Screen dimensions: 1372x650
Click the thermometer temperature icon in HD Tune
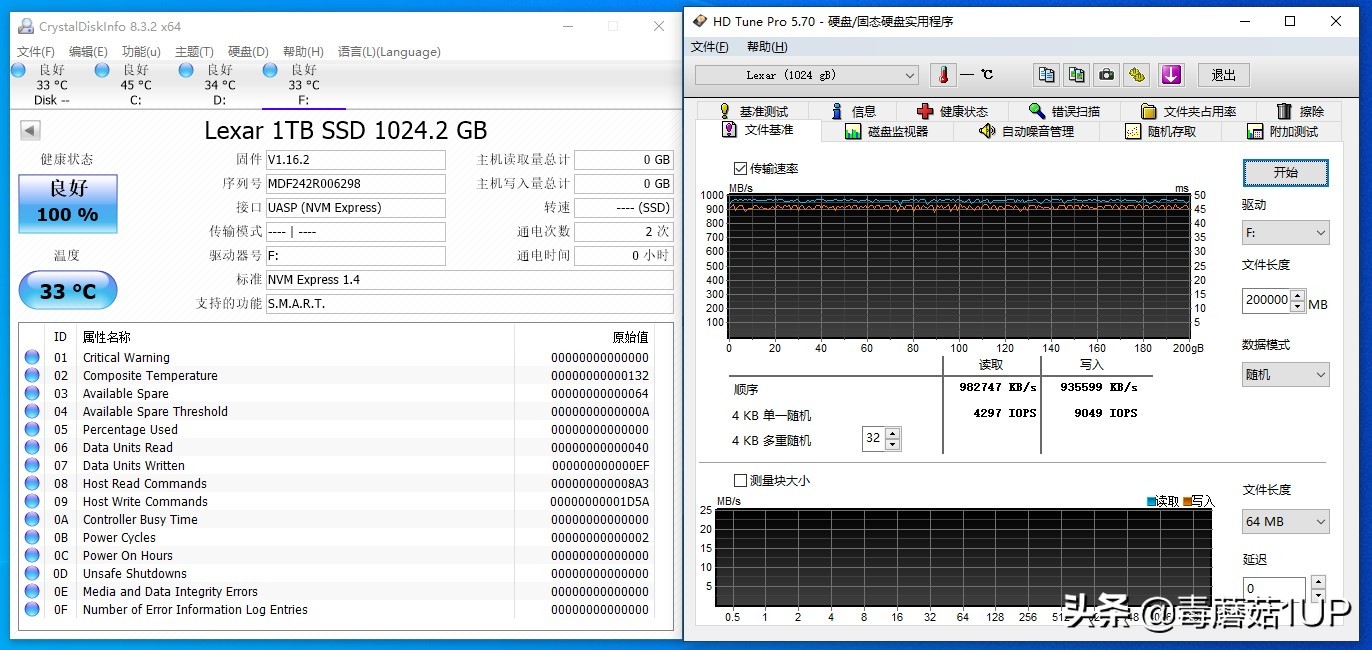942,75
